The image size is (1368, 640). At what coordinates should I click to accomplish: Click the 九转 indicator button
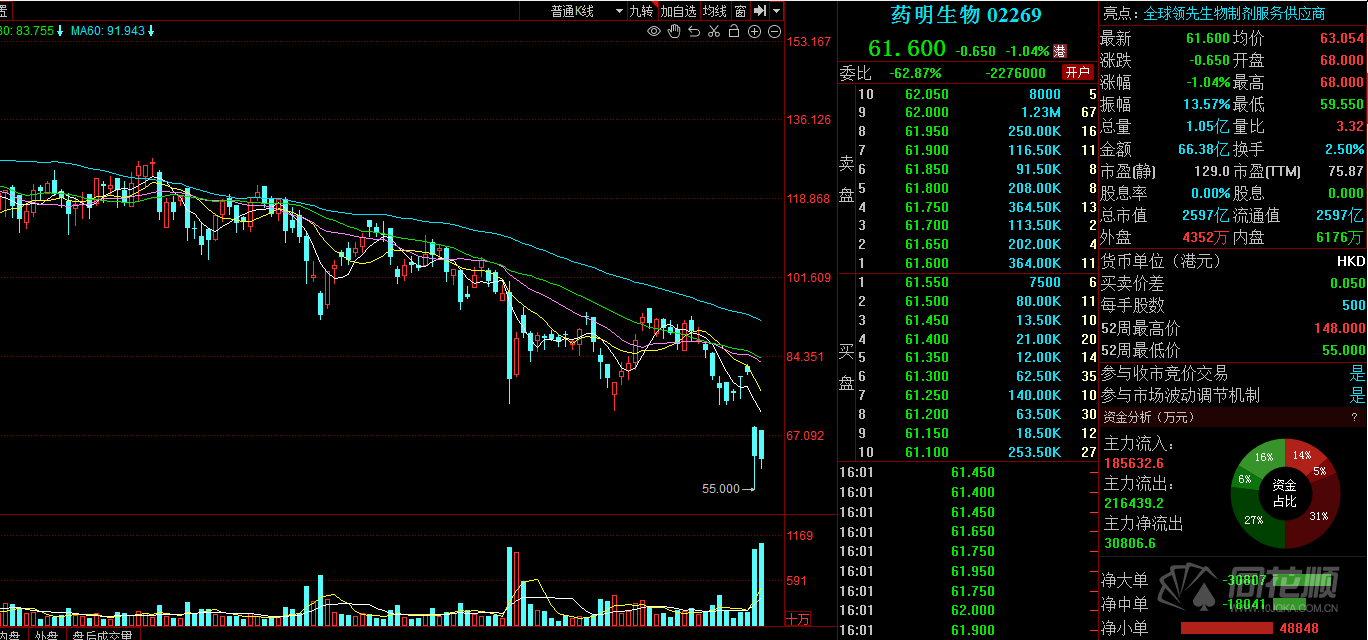[x=642, y=11]
